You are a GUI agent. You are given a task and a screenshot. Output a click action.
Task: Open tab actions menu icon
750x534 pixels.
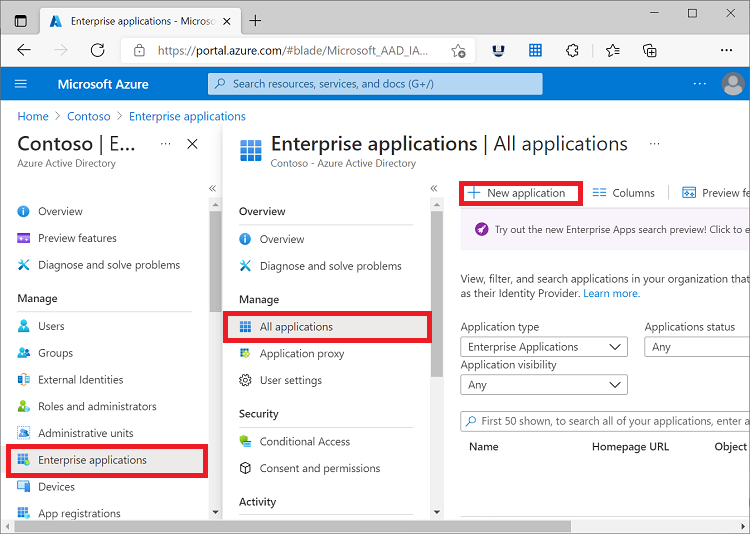[x=21, y=21]
